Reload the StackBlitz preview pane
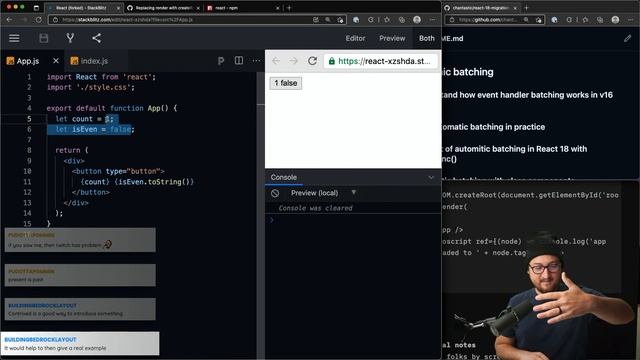 point(312,61)
